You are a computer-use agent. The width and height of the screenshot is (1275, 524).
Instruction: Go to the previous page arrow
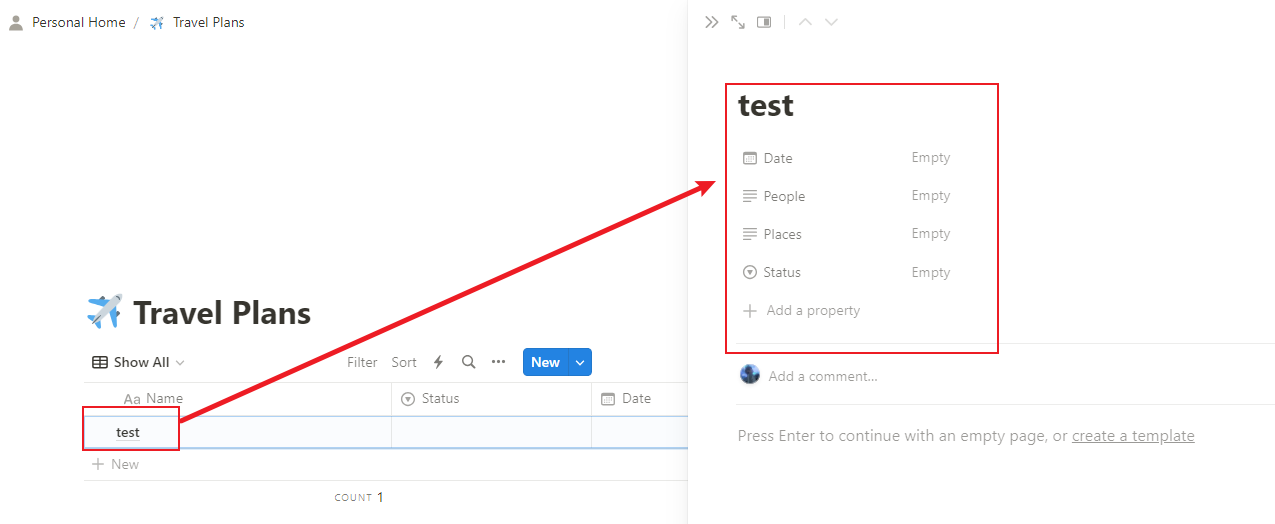tap(805, 22)
